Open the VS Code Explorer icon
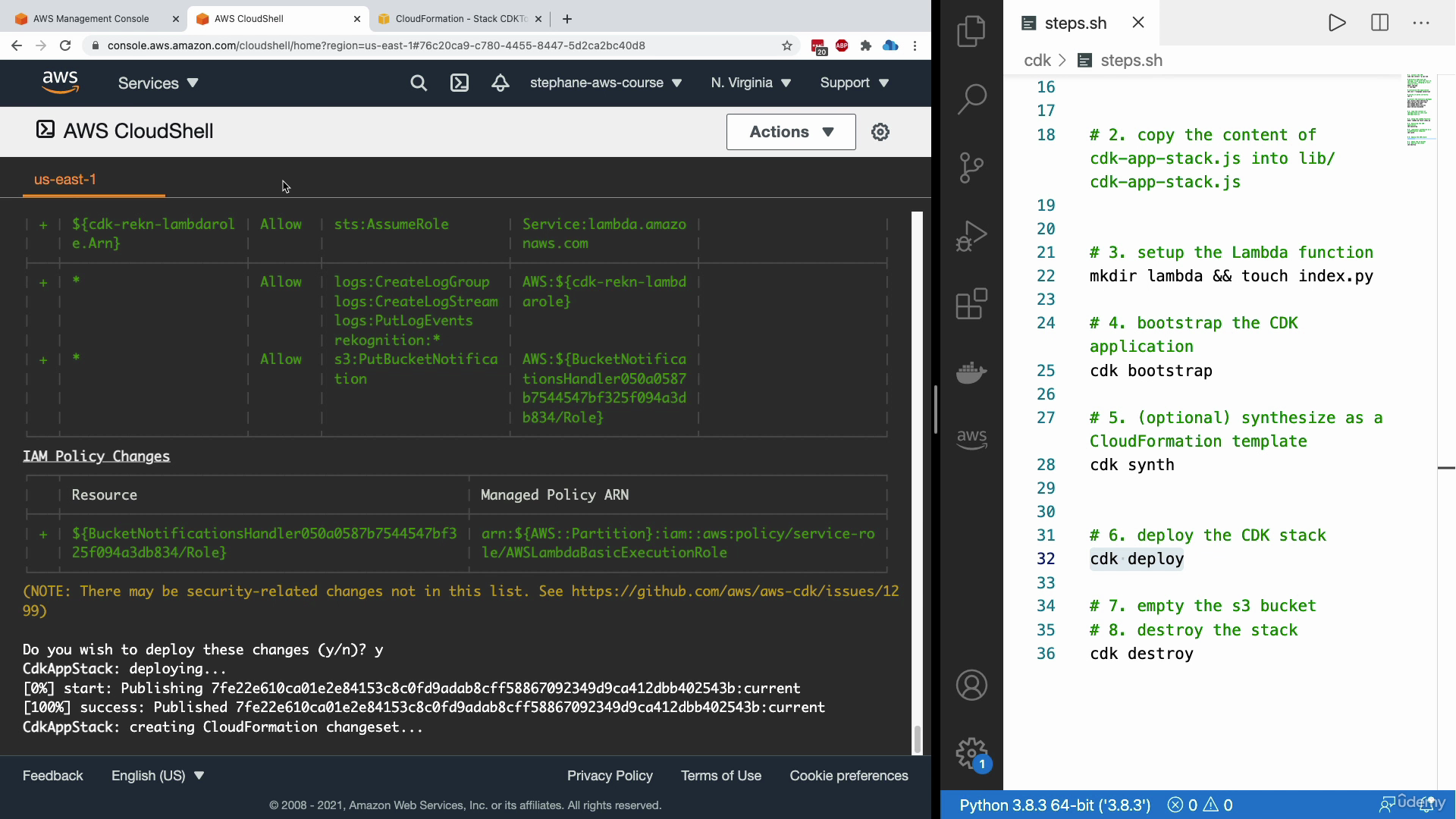The image size is (1456, 819). 971,31
